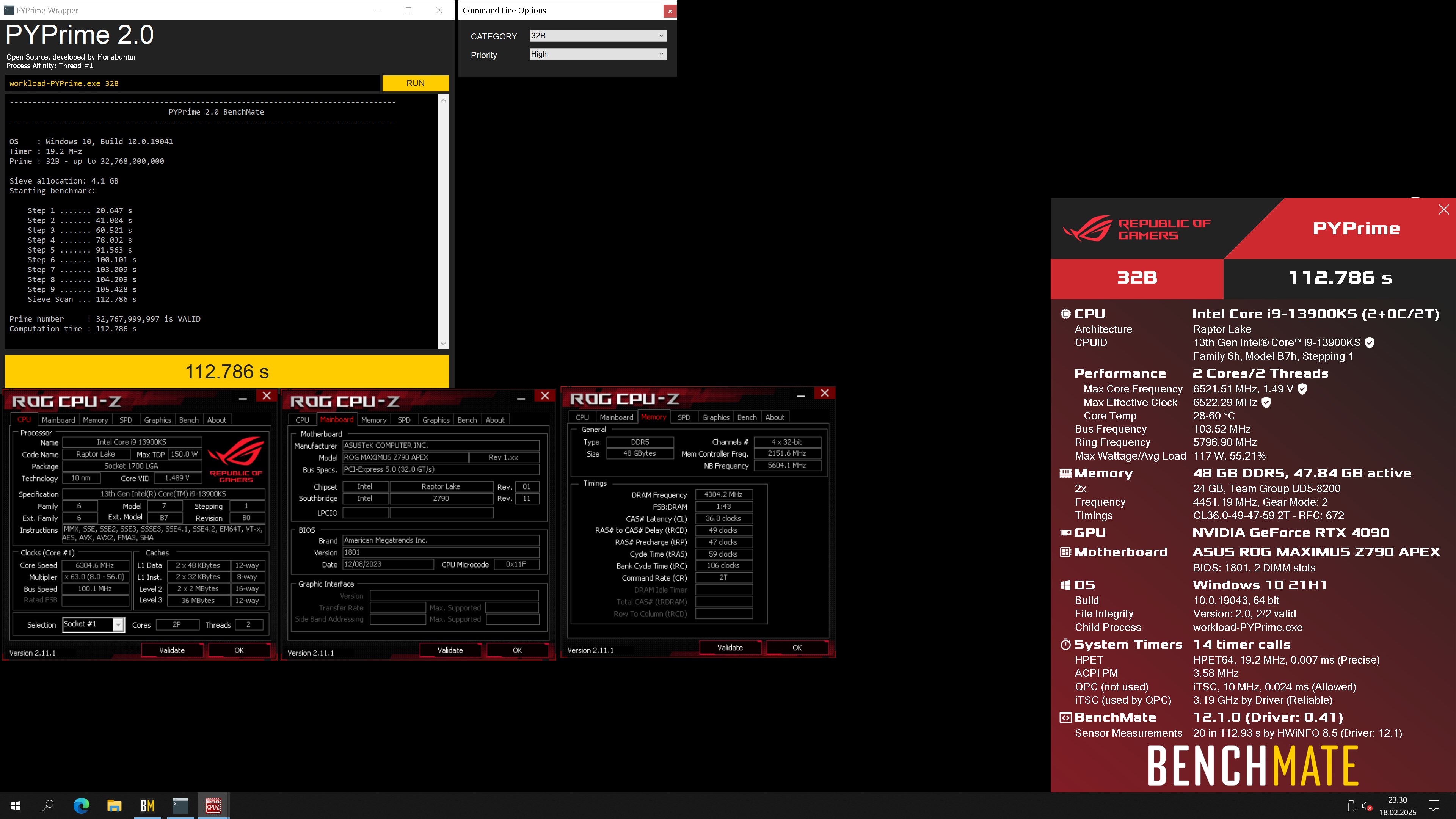Click scroll-up arrow of PYPrime console
This screenshot has width=1456, height=819.
point(443,100)
